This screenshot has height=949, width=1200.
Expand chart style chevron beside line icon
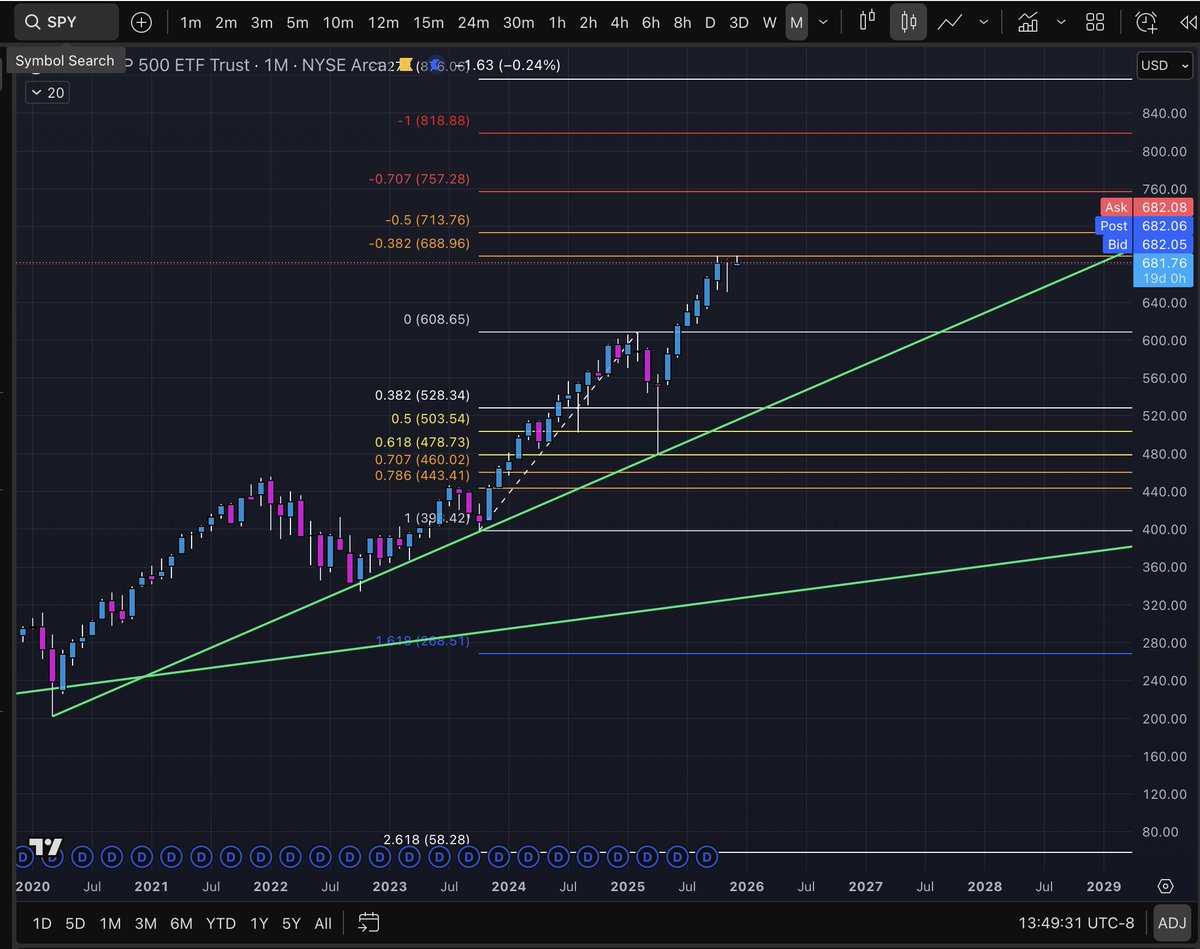984,22
